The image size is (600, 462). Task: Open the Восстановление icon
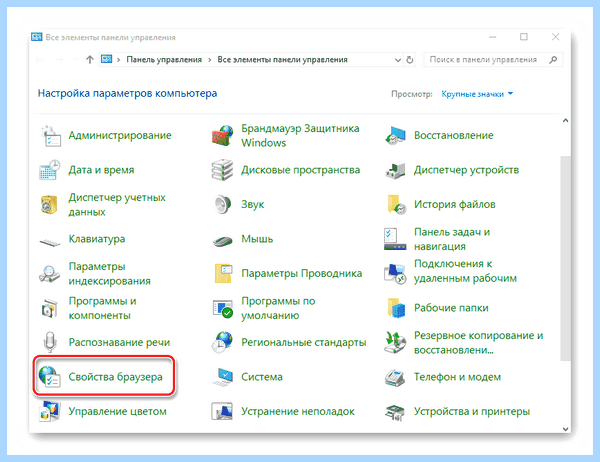(x=395, y=135)
